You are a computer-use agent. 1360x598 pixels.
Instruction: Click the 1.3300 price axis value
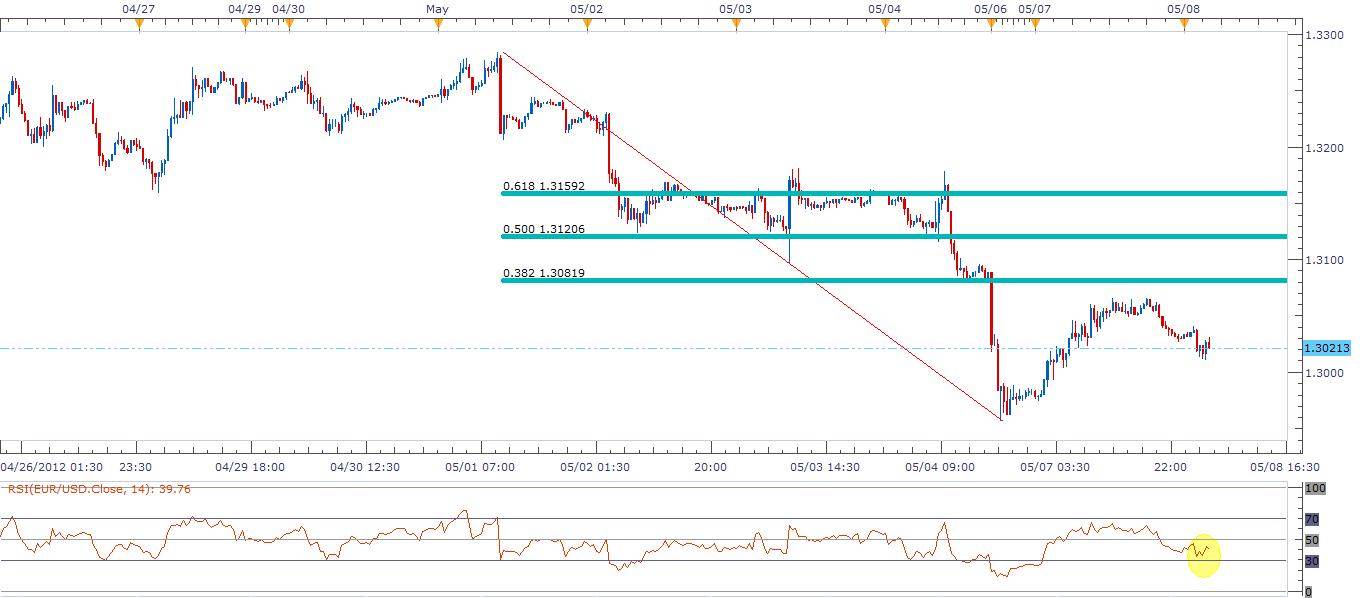click(1323, 35)
